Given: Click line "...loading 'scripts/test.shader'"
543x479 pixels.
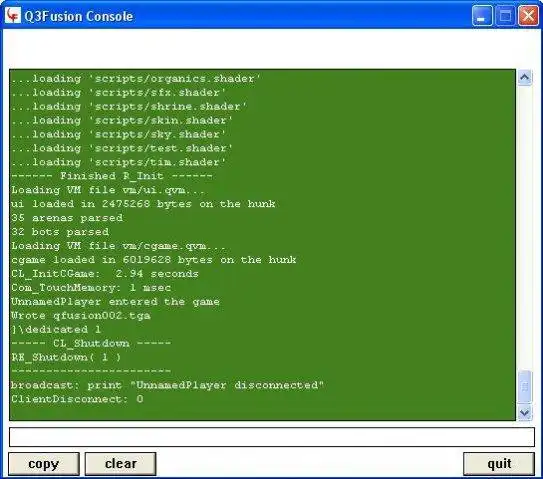Looking at the screenshot, I should (x=122, y=148).
